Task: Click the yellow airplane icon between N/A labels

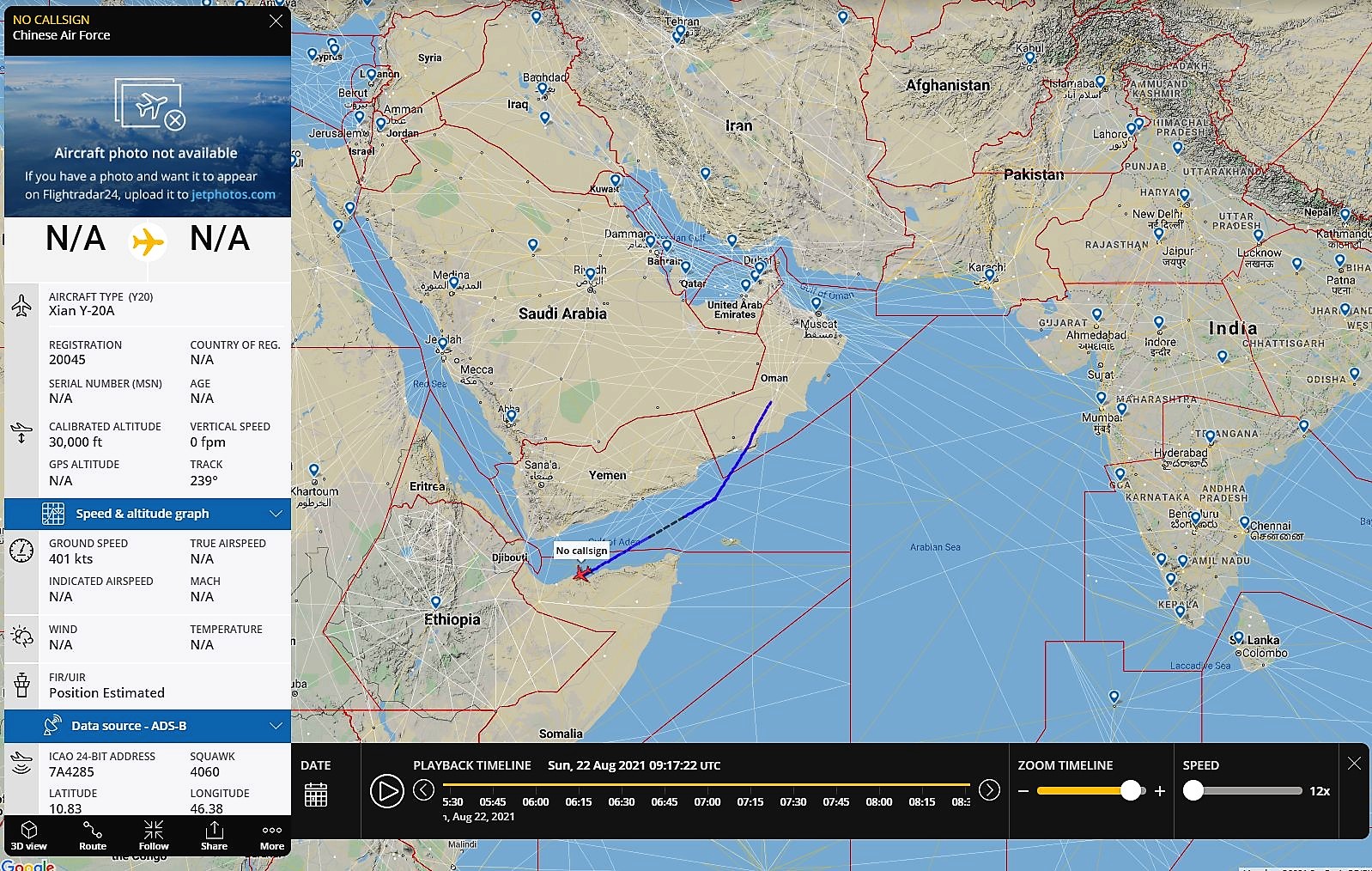Action: (x=148, y=242)
